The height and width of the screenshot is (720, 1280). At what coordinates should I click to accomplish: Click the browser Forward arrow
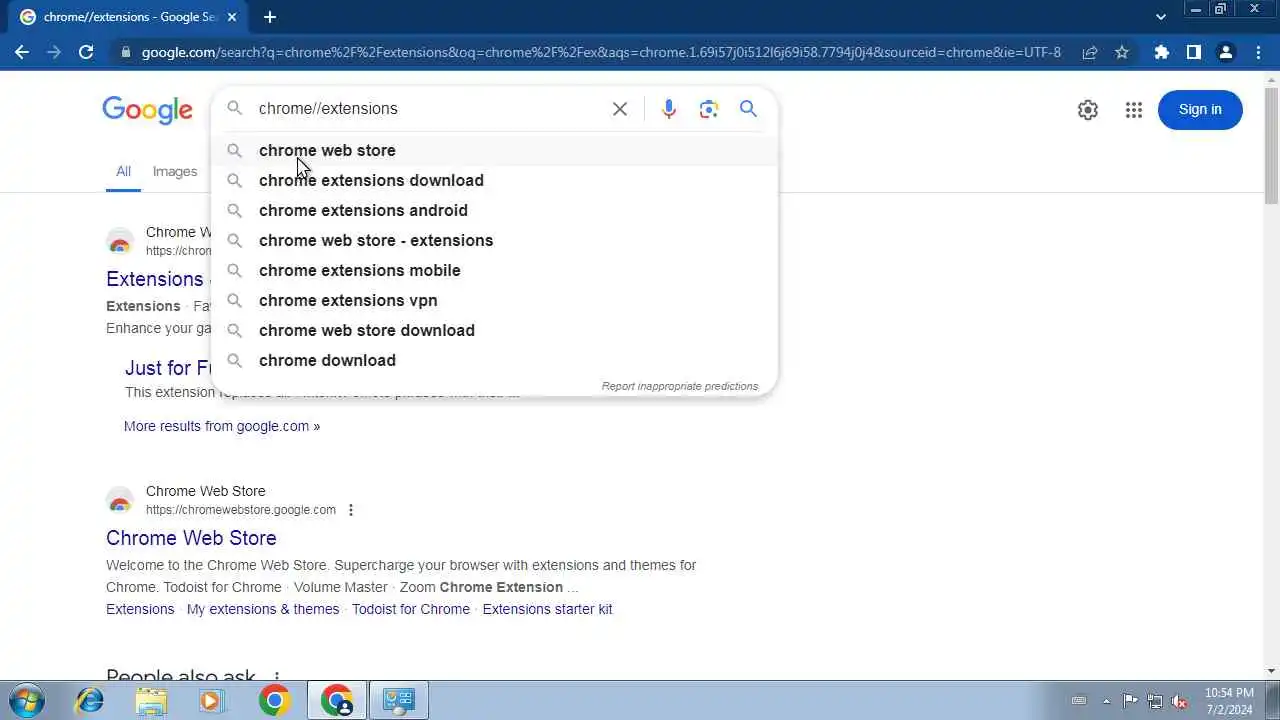click(x=54, y=52)
